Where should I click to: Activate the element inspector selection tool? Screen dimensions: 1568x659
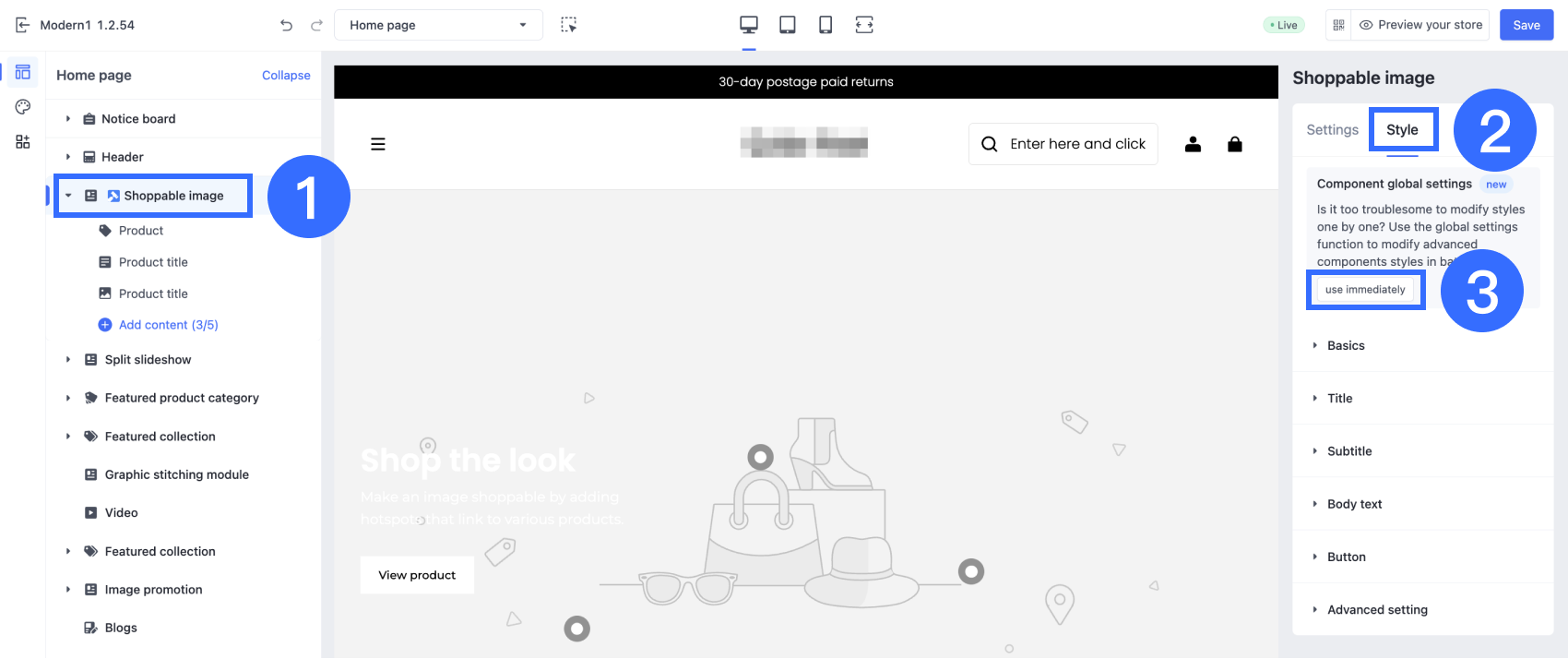[x=569, y=25]
